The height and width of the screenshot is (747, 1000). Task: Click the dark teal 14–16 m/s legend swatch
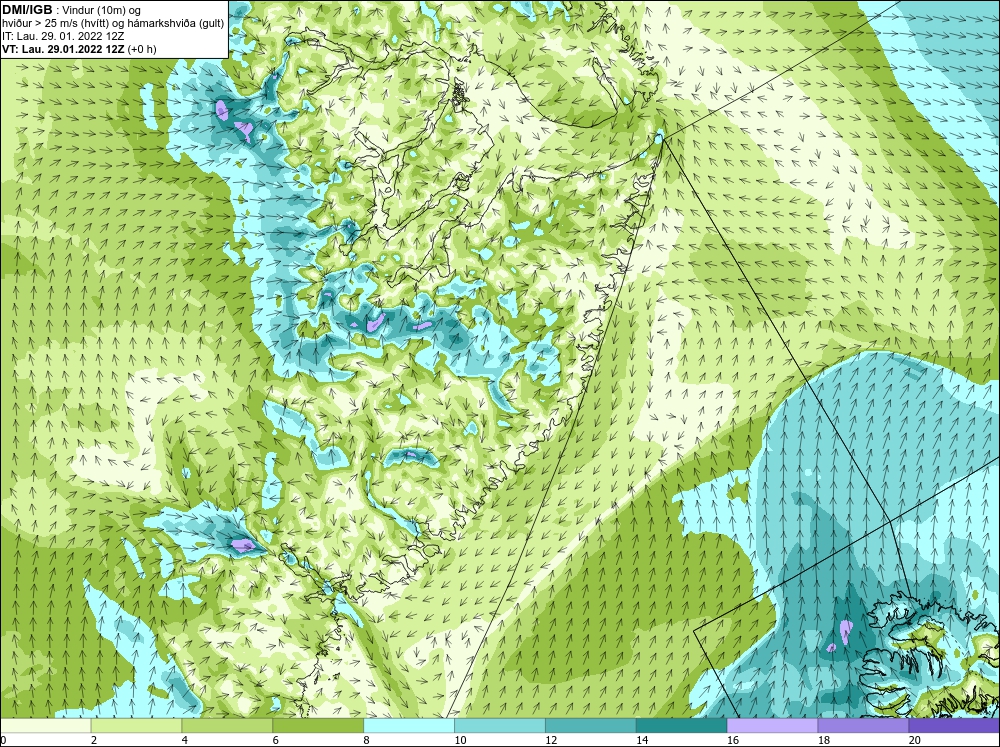681,725
